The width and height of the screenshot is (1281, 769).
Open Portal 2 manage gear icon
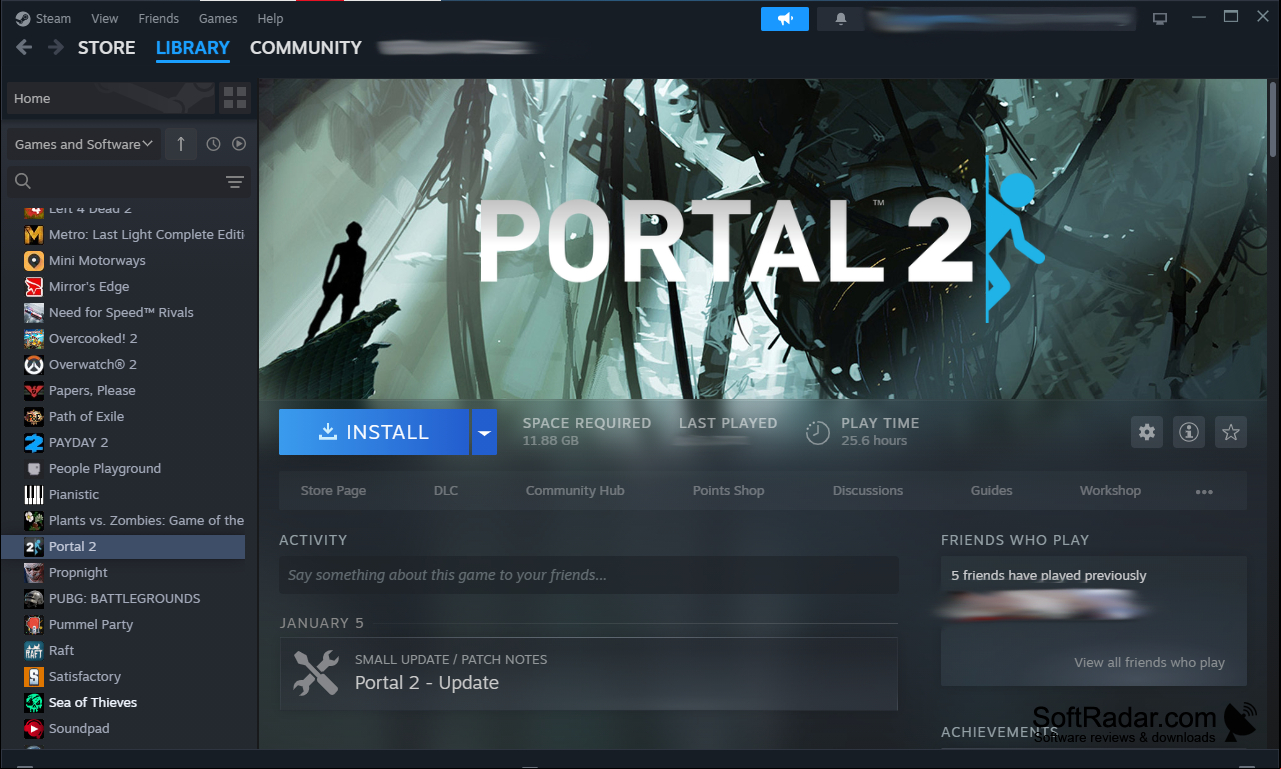tap(1147, 432)
